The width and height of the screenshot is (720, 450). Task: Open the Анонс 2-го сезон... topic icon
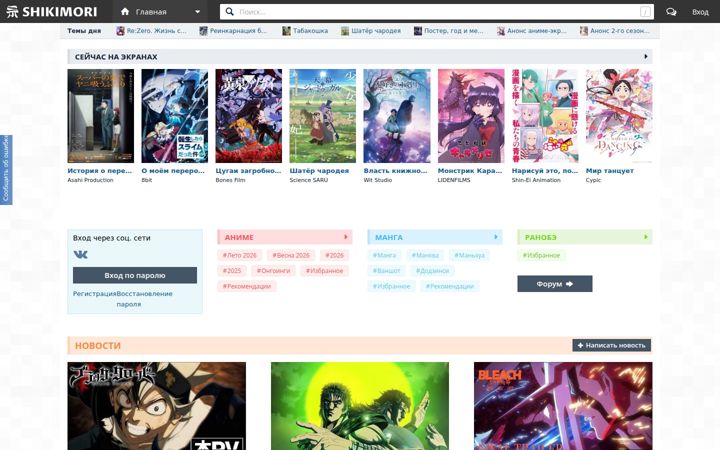pyautogui.click(x=584, y=31)
